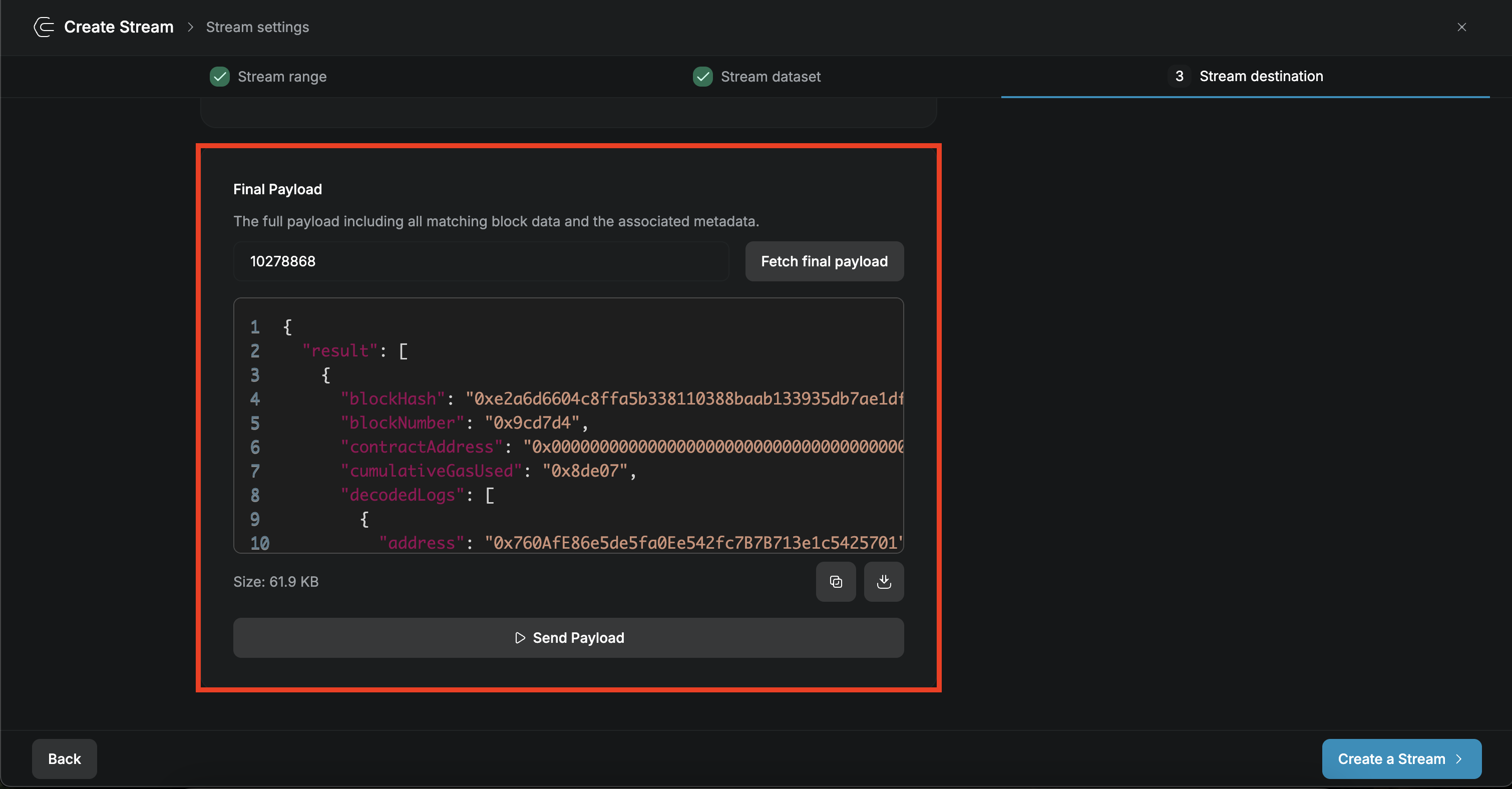Viewport: 1512px width, 789px height.
Task: Click the chevron inside Create a Stream button
Action: click(1460, 758)
